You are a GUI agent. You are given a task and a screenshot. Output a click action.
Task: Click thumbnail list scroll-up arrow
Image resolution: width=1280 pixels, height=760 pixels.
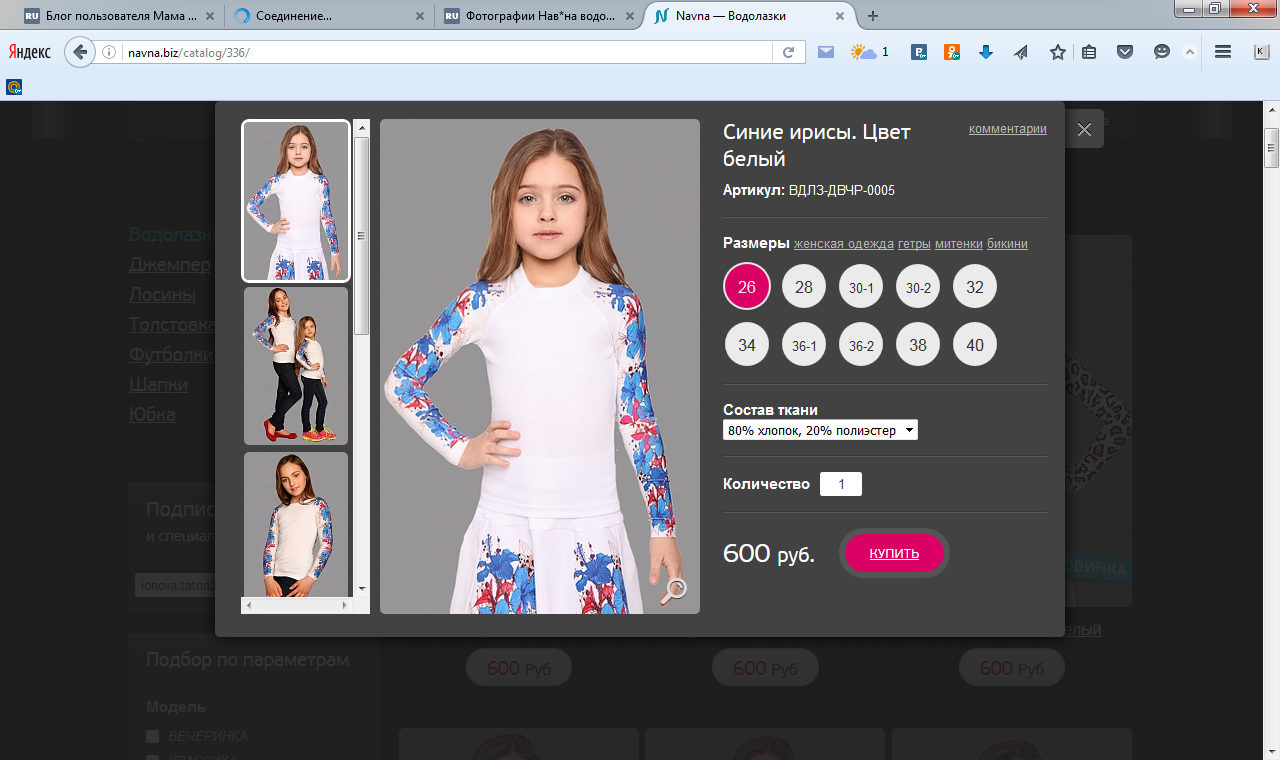click(x=362, y=128)
